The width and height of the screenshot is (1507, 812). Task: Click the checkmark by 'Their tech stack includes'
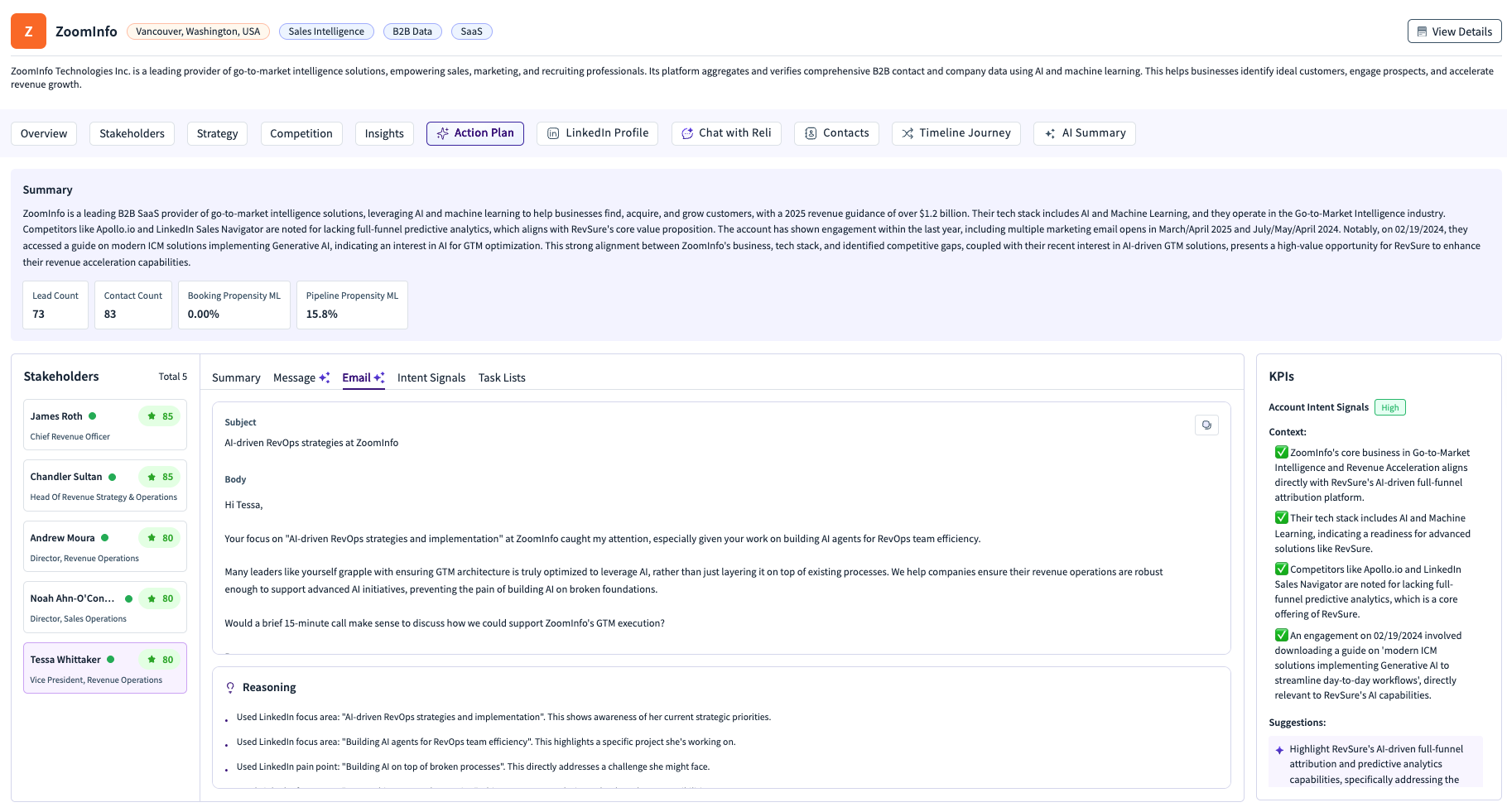point(1281,517)
